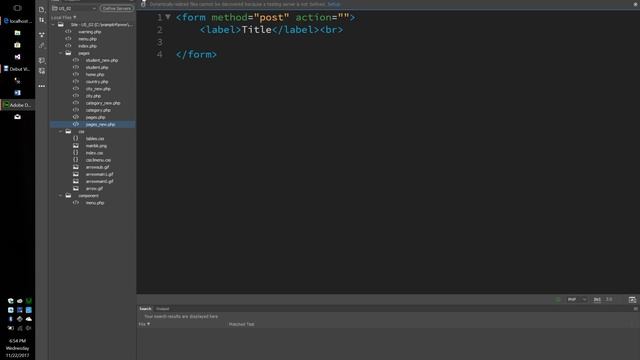The image size is (640, 360).
Task: Click the Matched Text column header
Action: point(241,324)
